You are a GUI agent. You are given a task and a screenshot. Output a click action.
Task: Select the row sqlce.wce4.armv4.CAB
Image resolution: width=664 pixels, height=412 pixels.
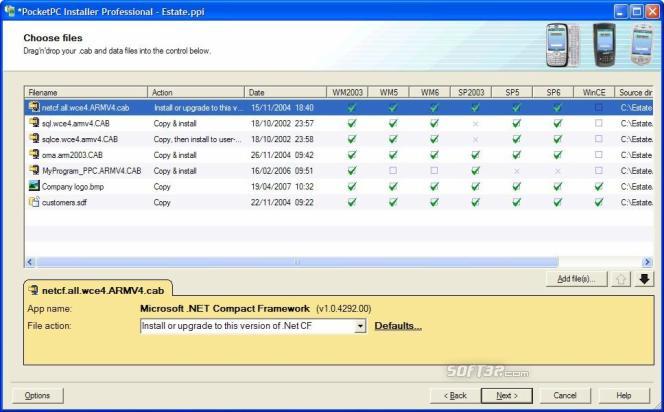click(339, 139)
